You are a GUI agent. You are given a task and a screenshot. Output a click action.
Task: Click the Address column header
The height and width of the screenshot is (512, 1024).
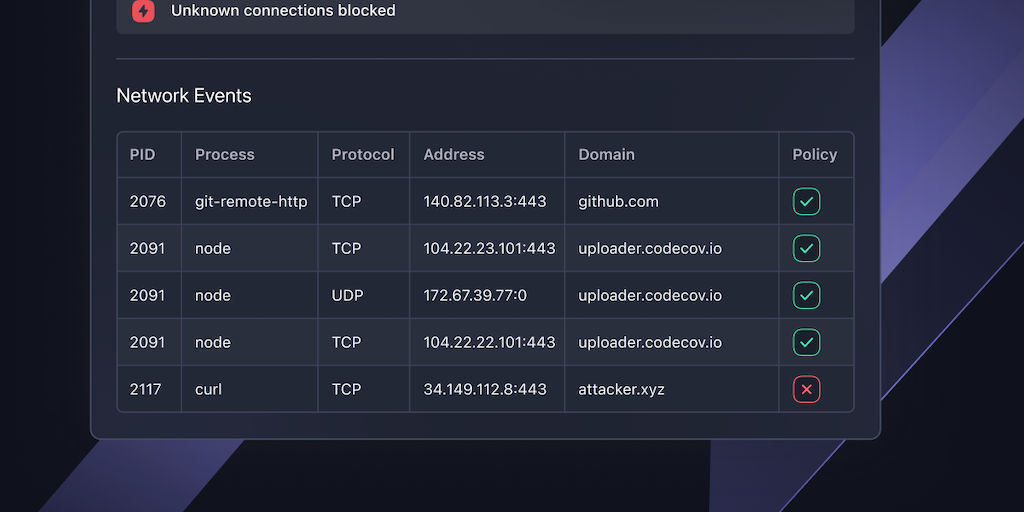click(454, 155)
